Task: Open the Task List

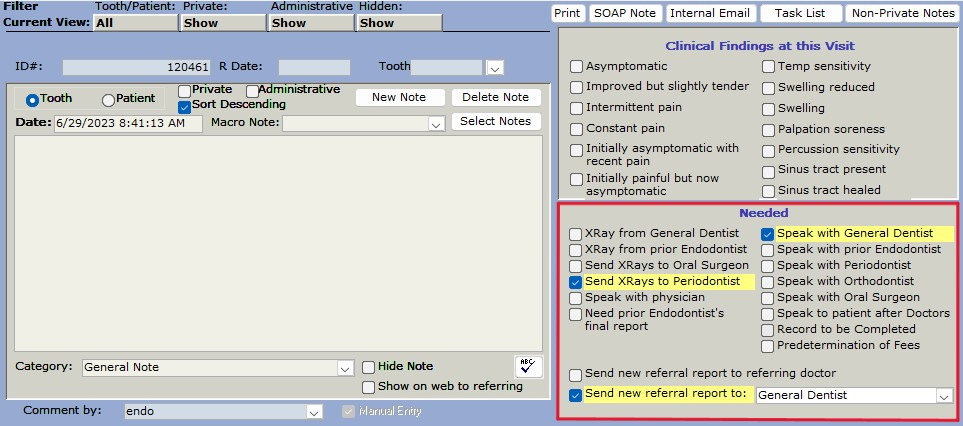Action: (800, 13)
